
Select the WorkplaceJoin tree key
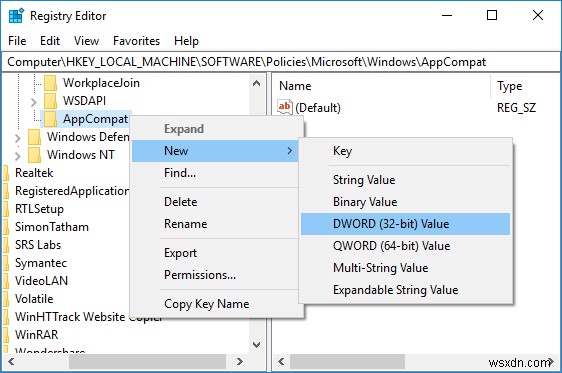101,83
